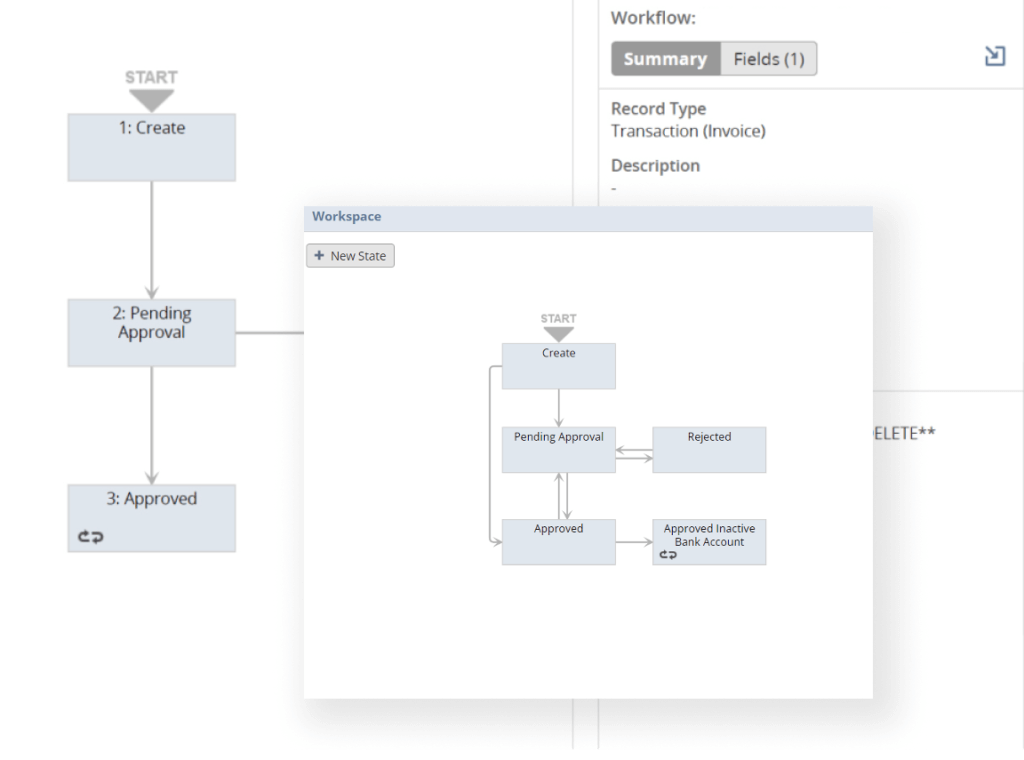This screenshot has height=760, width=1024.
Task: Click transition arrow from 2: Pending Approval to 3: Approved
Action: point(152,425)
